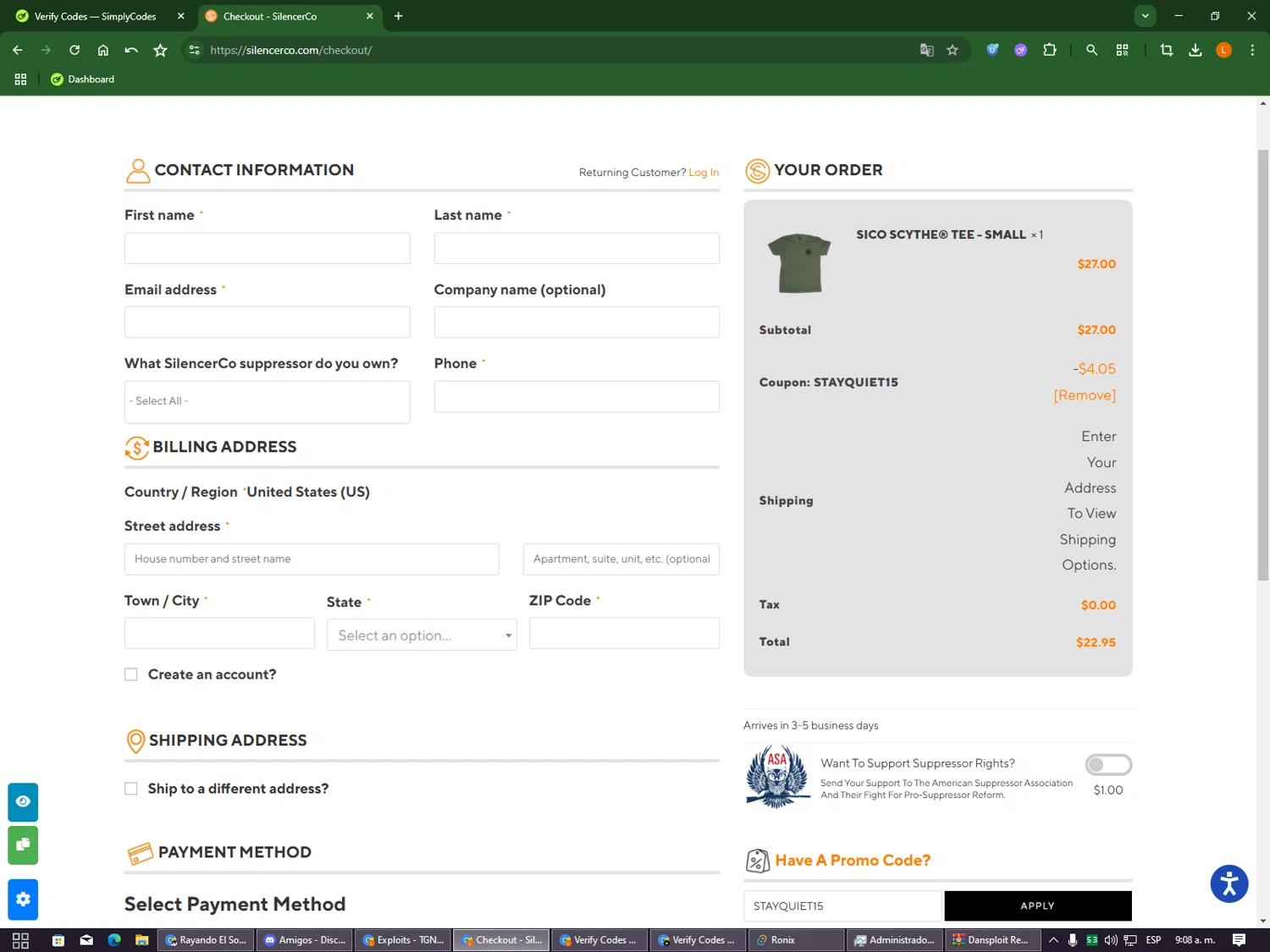This screenshot has height=952, width=1270.
Task: Open the QR code grid icon
Action: [1123, 50]
